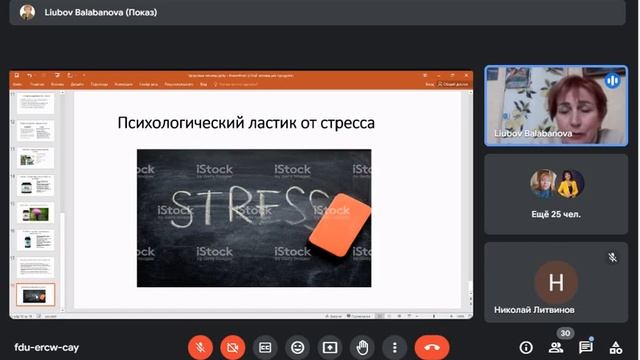
Task: Open the Переходы ribbon tab
Action: pos(99,84)
